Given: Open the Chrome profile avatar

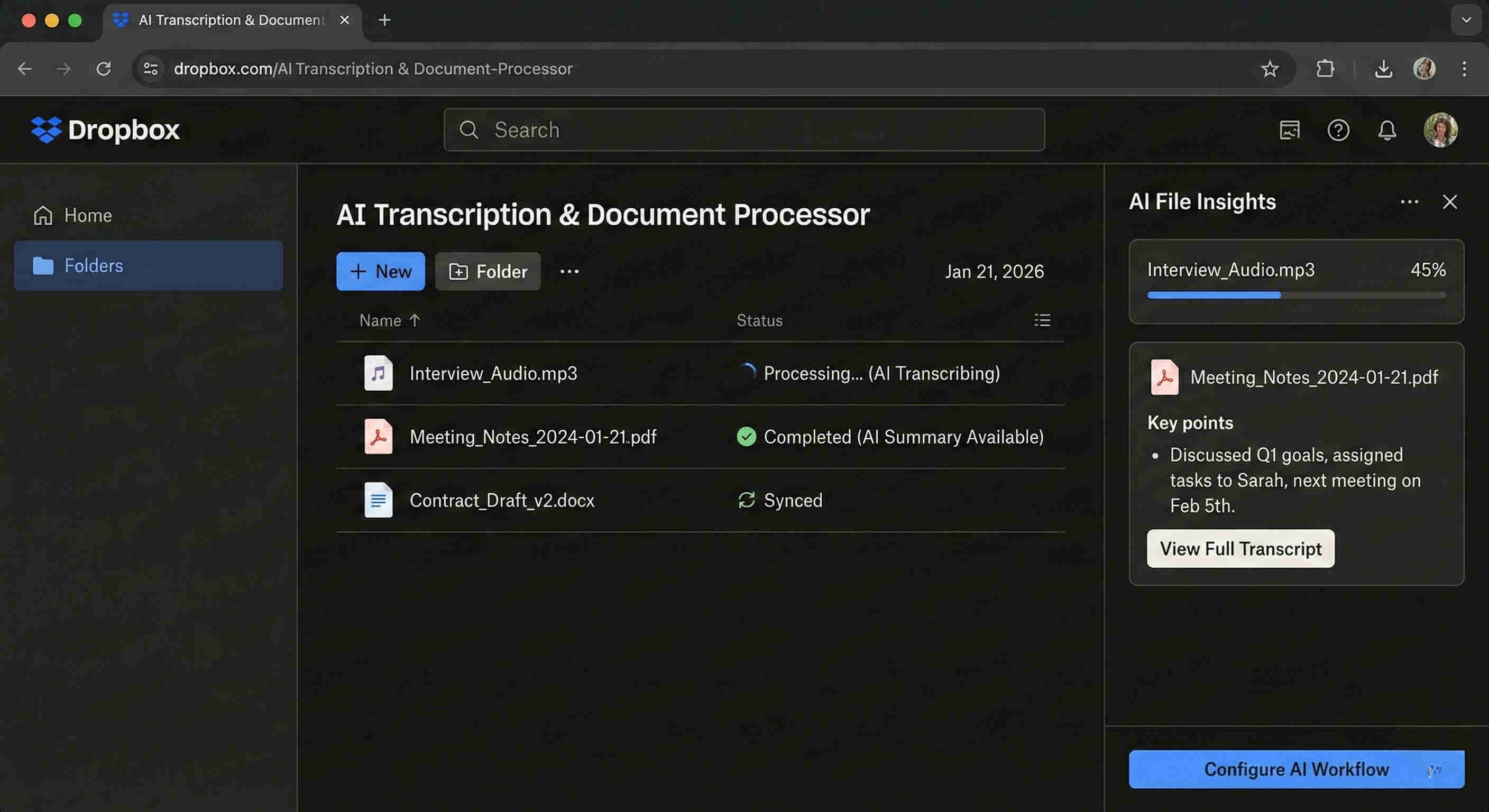Looking at the screenshot, I should click(x=1423, y=69).
